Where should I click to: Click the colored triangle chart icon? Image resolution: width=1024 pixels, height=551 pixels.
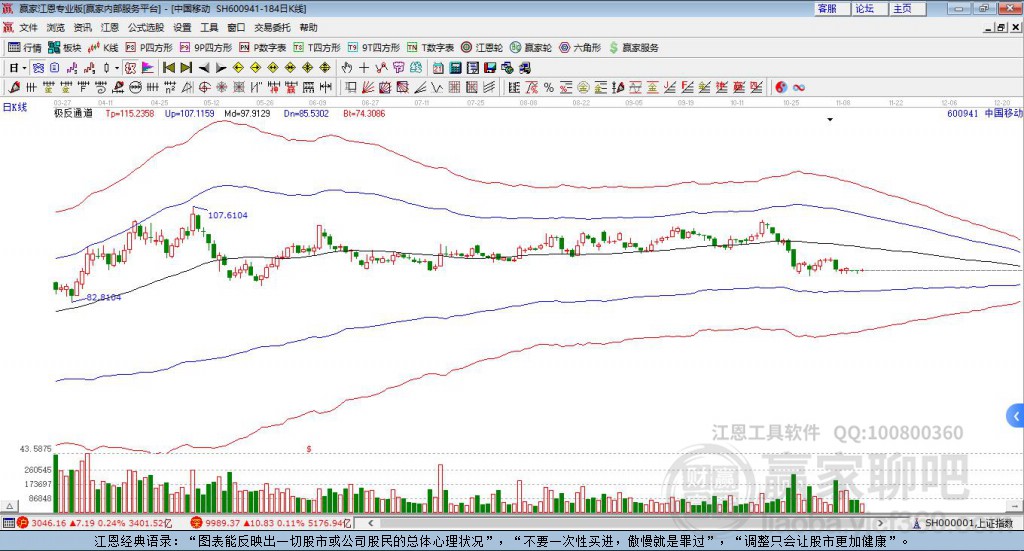(148, 68)
